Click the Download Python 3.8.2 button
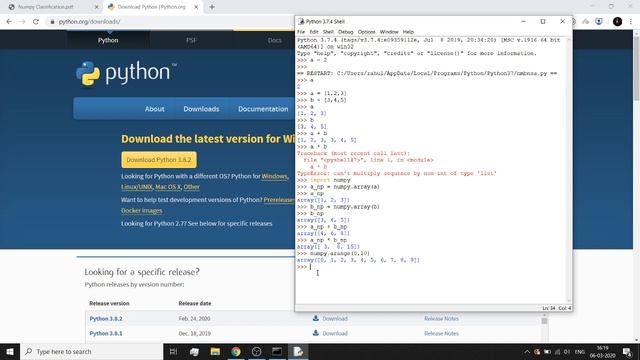Viewport: 640px width, 360px height. click(159, 160)
